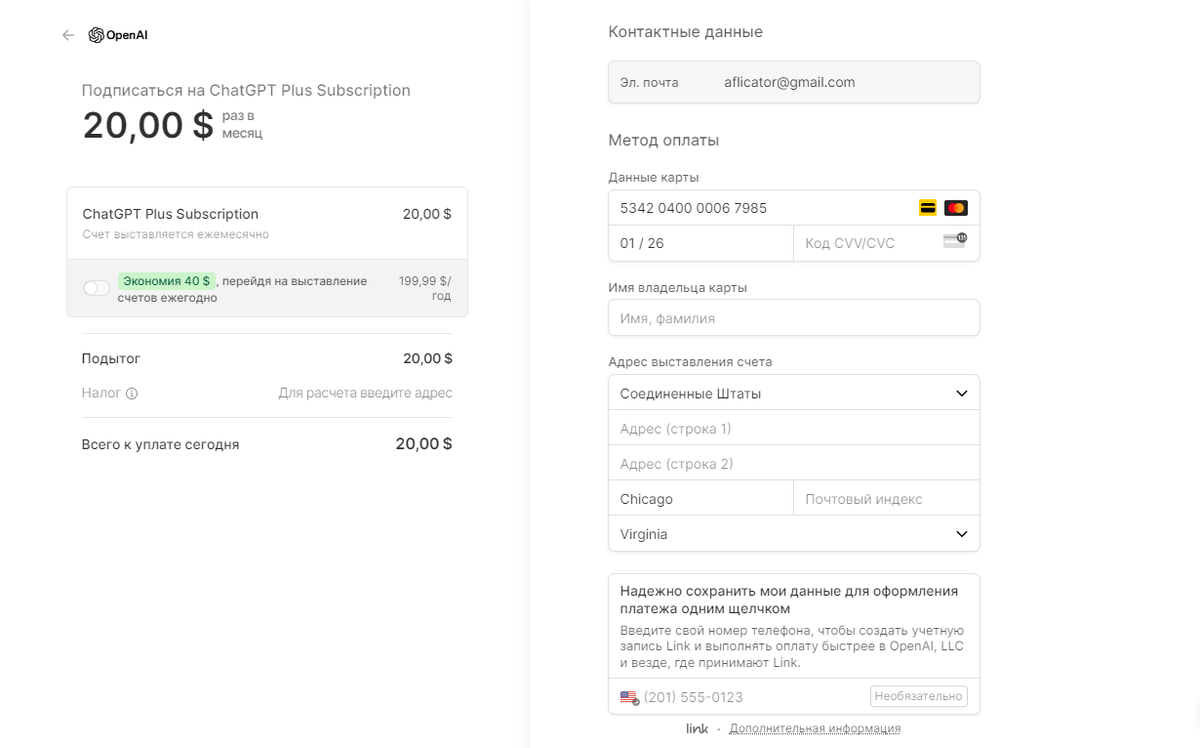Screen dimensions: 1200x748
Task: Click the back arrow icon
Action: [68, 35]
